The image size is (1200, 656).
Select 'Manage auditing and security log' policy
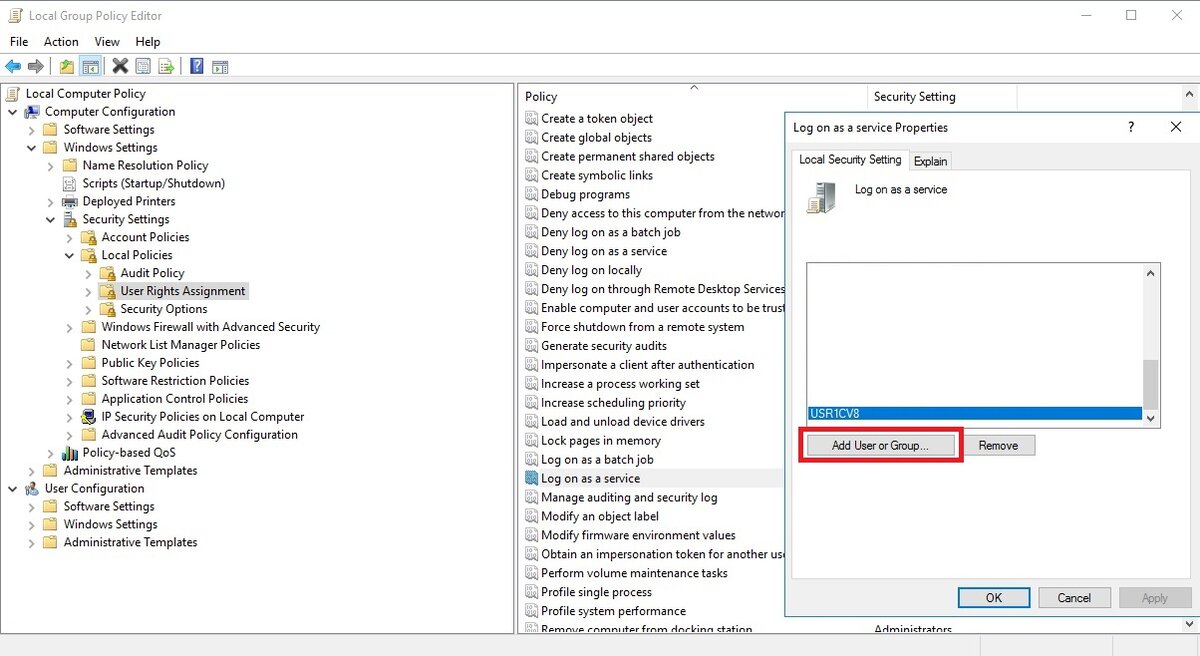point(629,498)
